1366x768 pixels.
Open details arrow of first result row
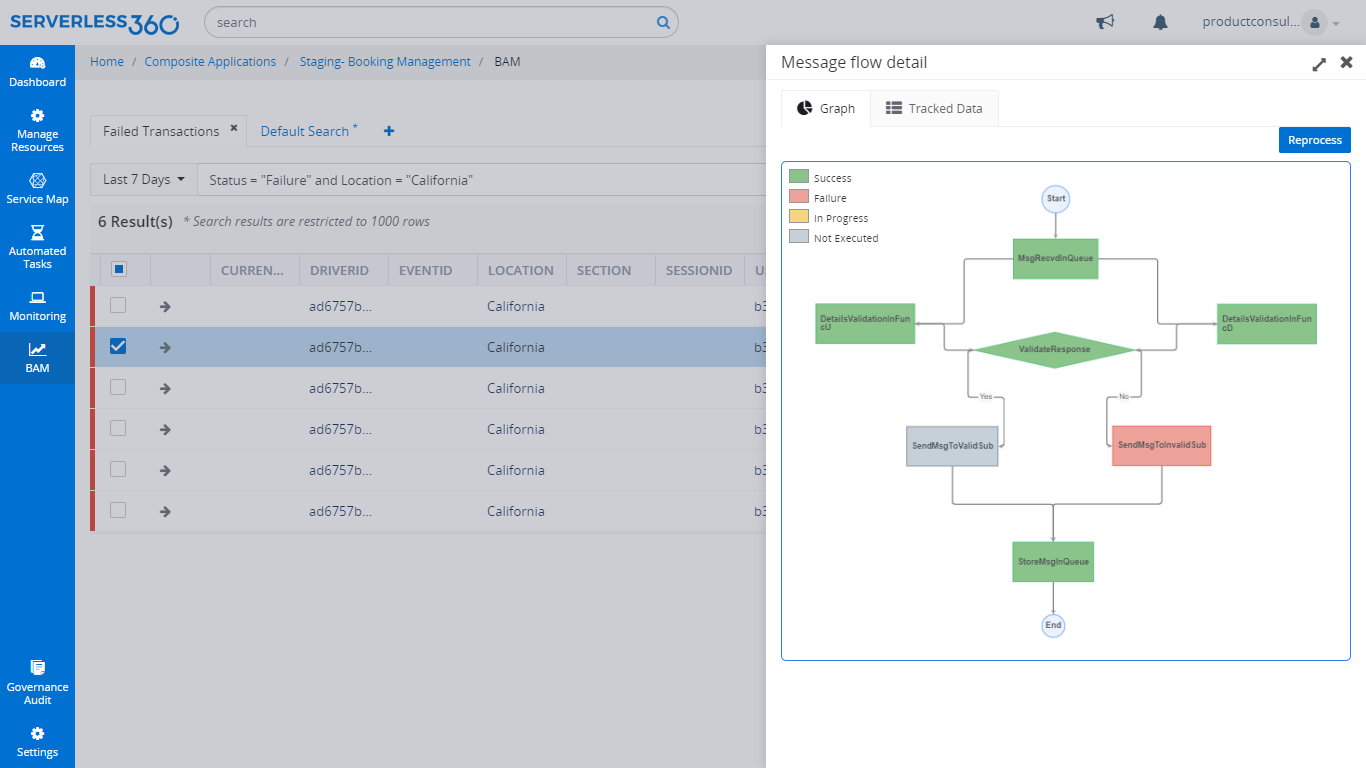[165, 306]
